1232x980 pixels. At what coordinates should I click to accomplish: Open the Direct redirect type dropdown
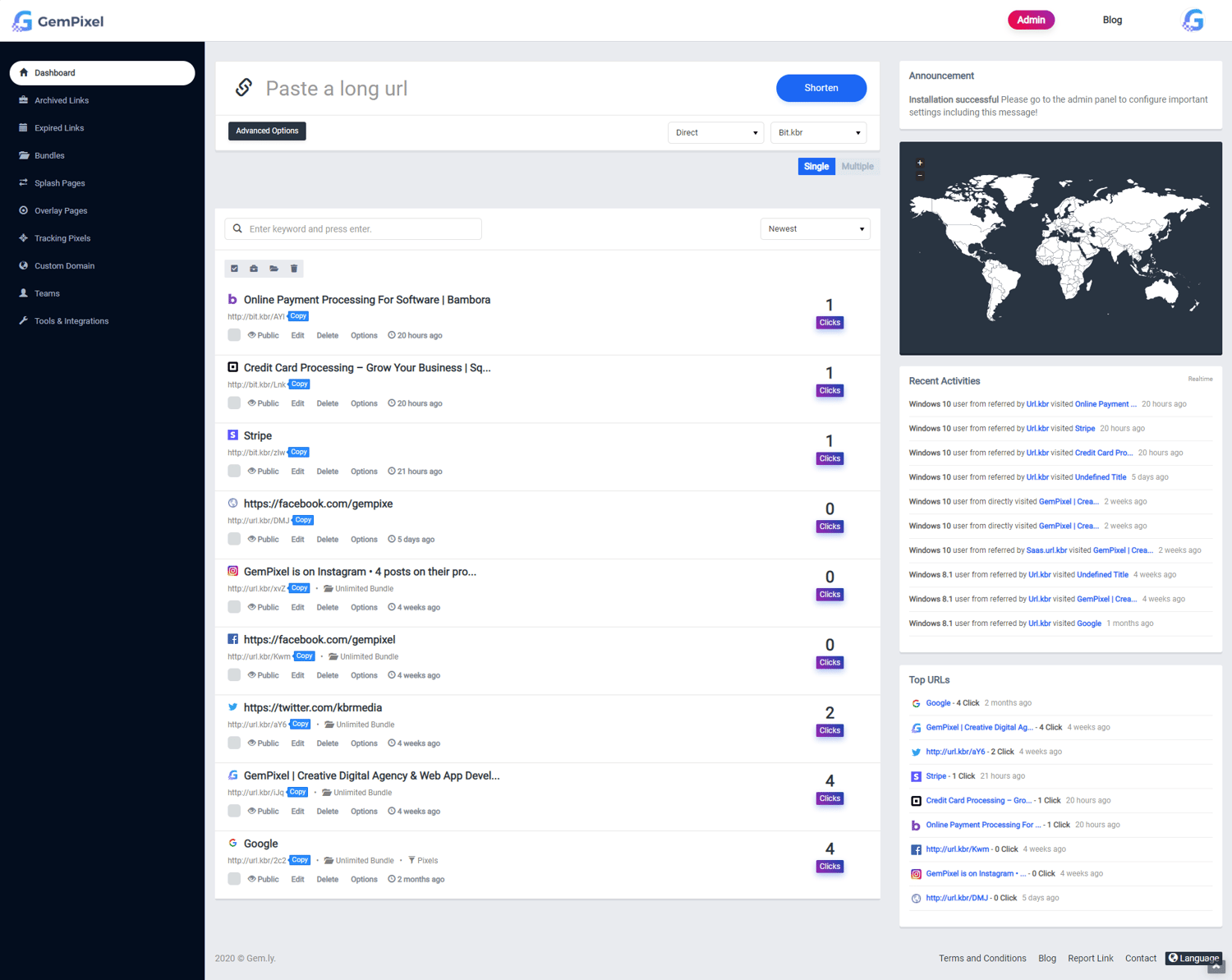click(x=715, y=132)
